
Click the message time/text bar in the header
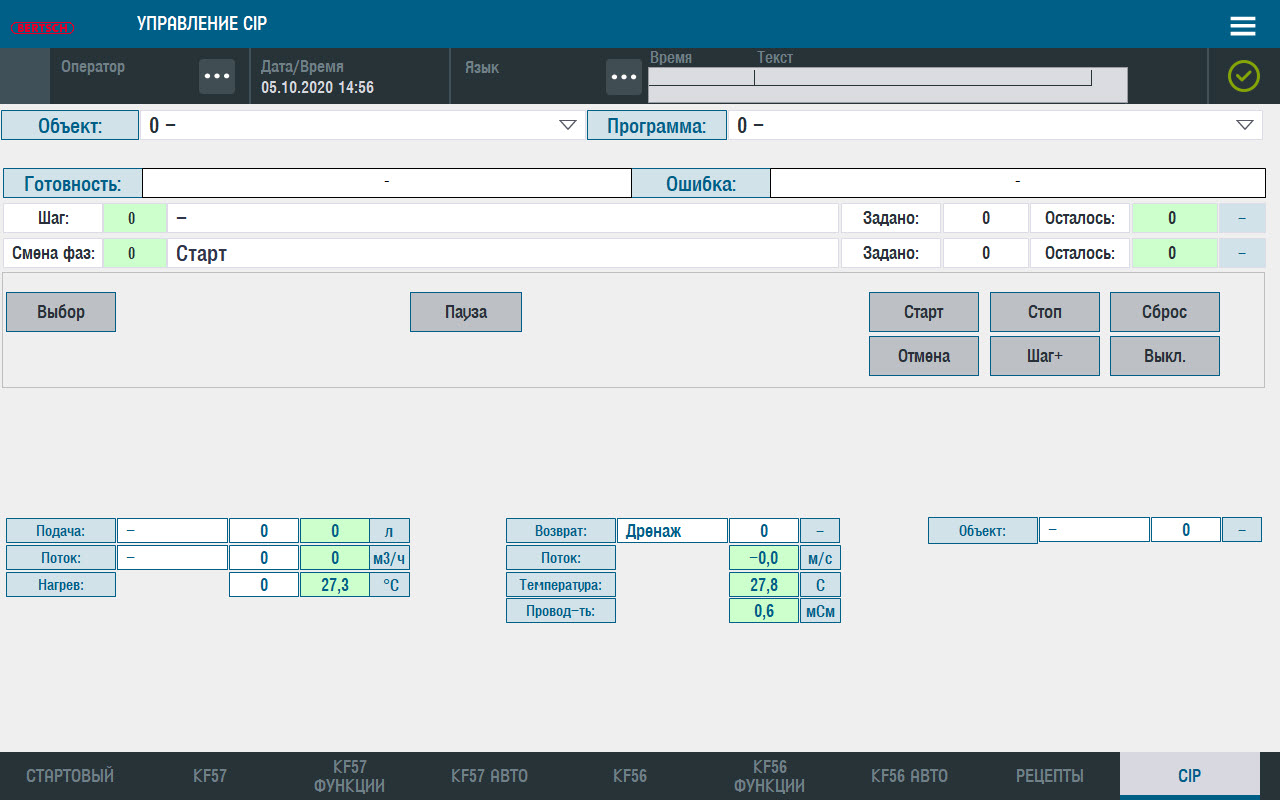tap(887, 85)
